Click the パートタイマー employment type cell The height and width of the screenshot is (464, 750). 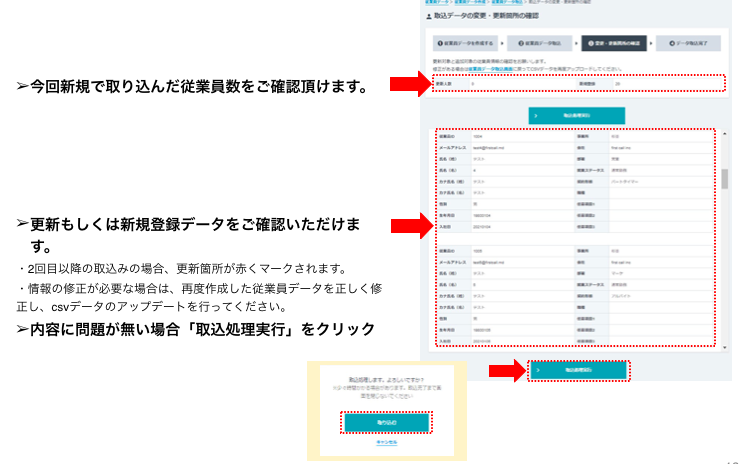click(624, 182)
